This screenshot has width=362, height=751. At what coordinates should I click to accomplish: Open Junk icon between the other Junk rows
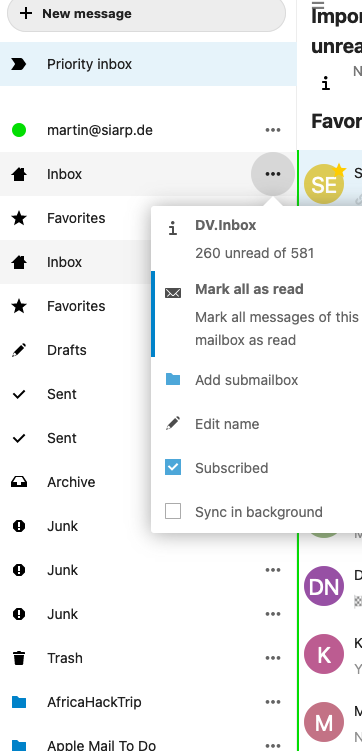click(x=19, y=570)
